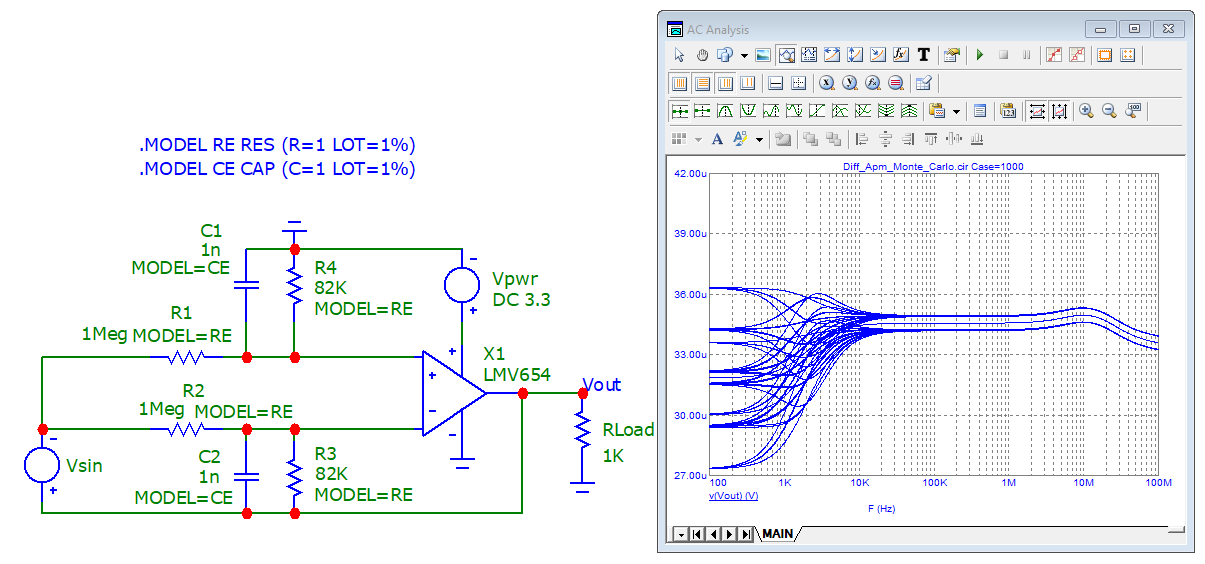Toggle horizontal grid lines icon
Viewport: 1205px width, 564px height.
pos(703,83)
